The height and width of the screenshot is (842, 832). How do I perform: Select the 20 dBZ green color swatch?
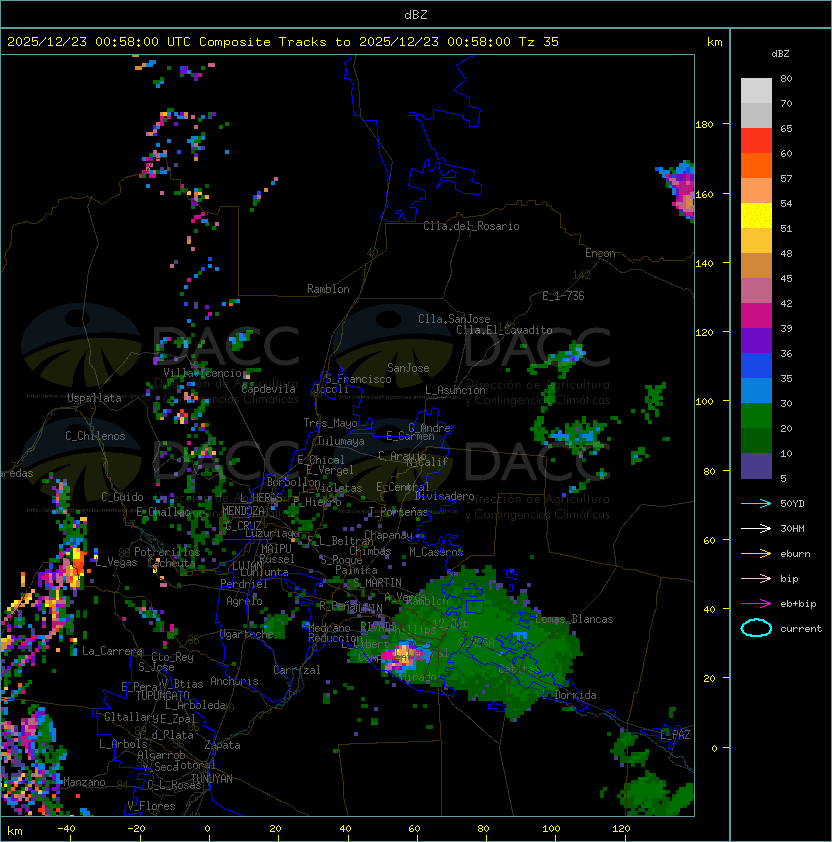(756, 440)
